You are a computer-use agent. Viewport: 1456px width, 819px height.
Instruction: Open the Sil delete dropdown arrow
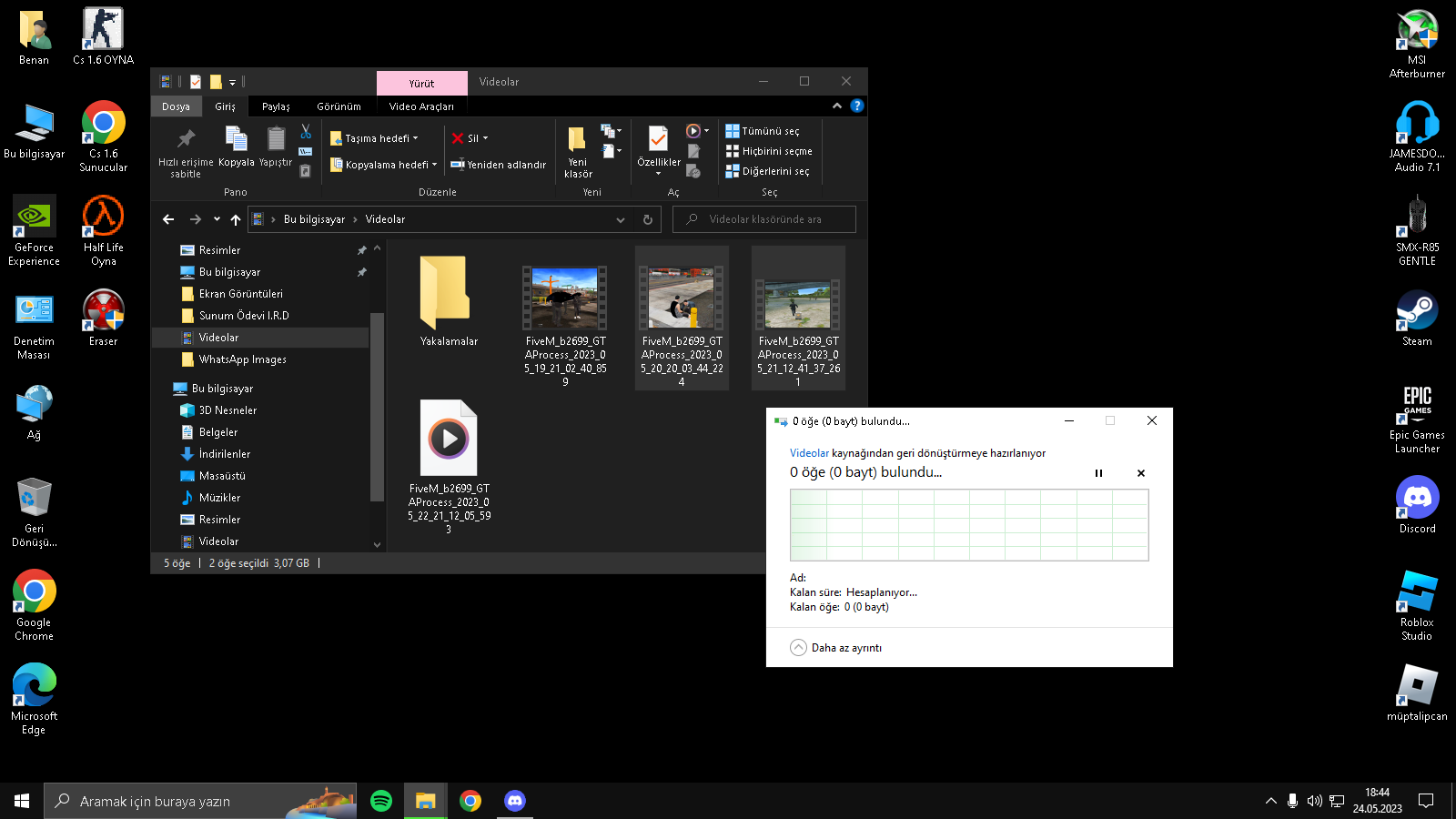pyautogui.click(x=485, y=138)
